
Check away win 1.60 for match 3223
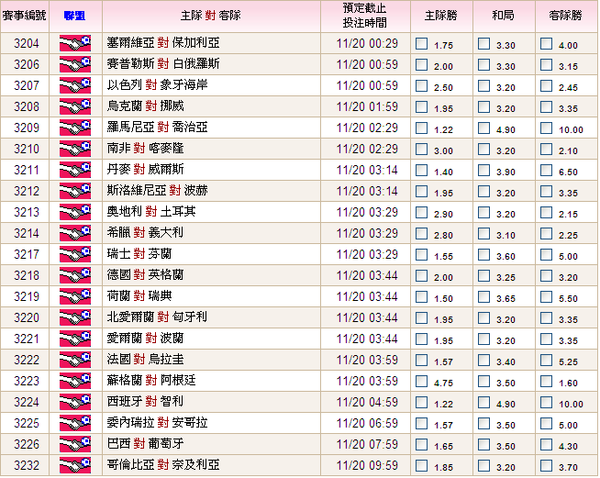point(546,381)
